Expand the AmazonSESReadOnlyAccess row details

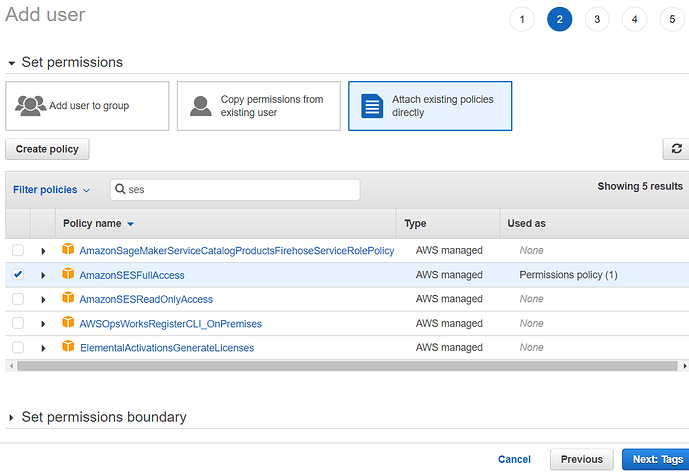(x=43, y=300)
